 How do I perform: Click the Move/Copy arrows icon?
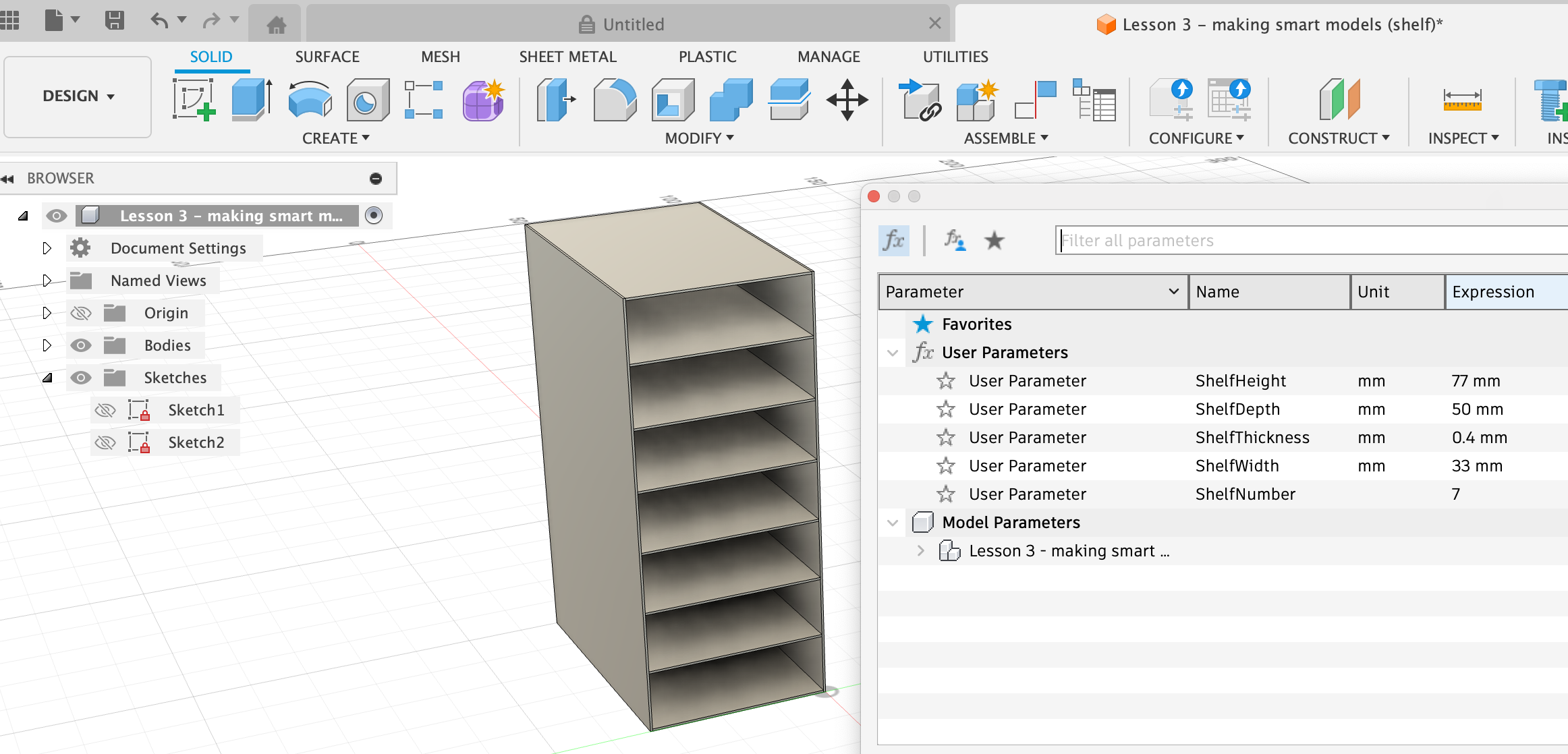(x=847, y=100)
